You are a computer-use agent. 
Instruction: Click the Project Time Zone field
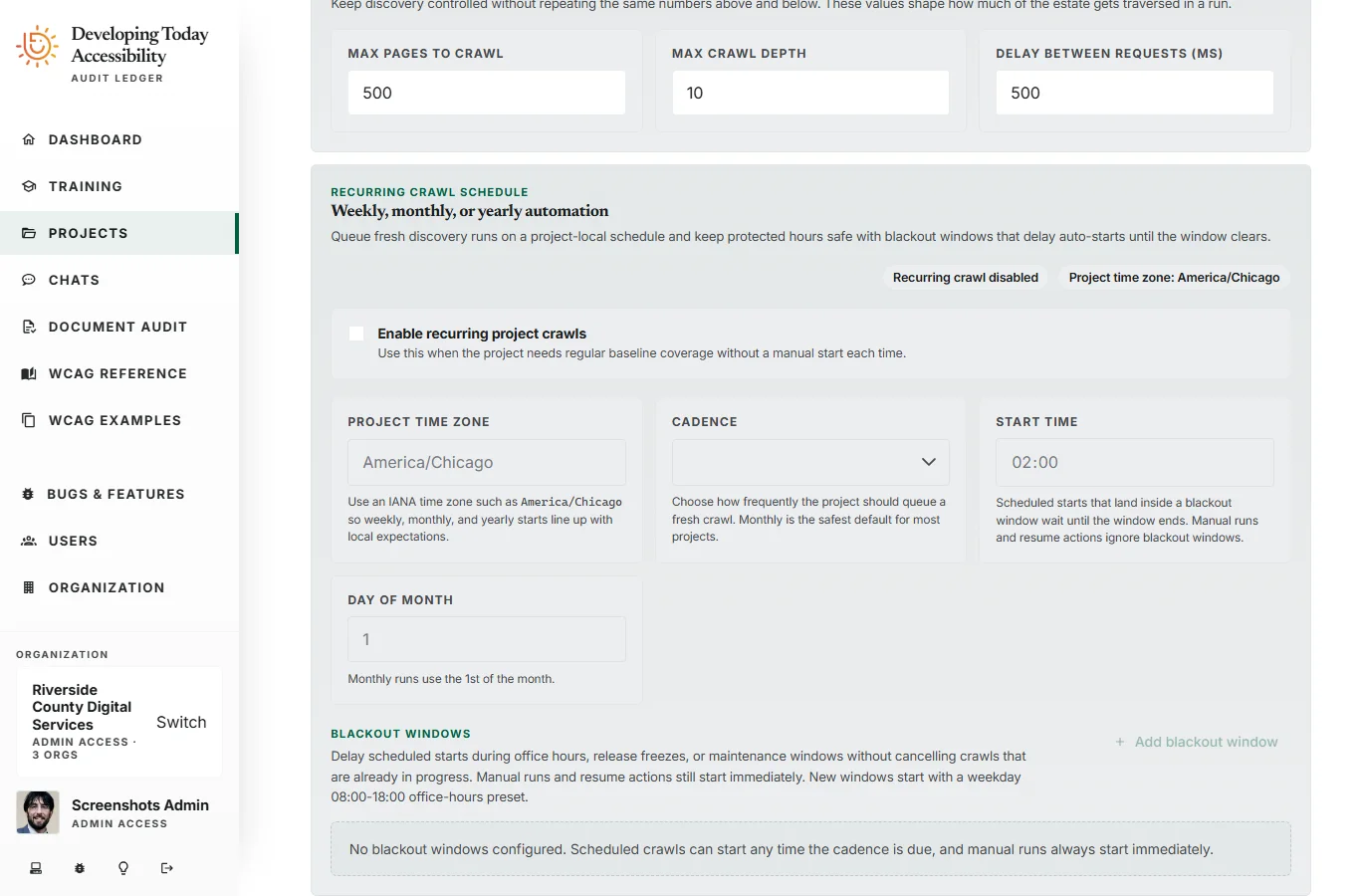487,462
